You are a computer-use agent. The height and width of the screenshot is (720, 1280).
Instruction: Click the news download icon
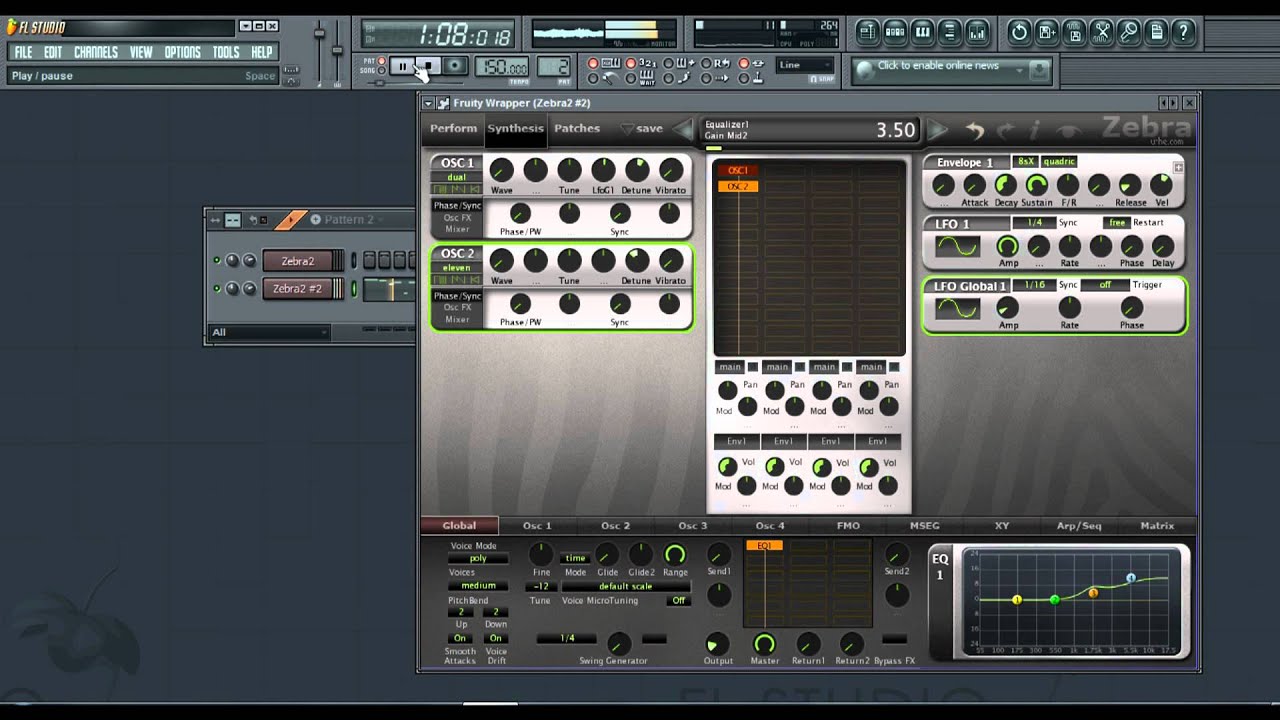[1039, 70]
